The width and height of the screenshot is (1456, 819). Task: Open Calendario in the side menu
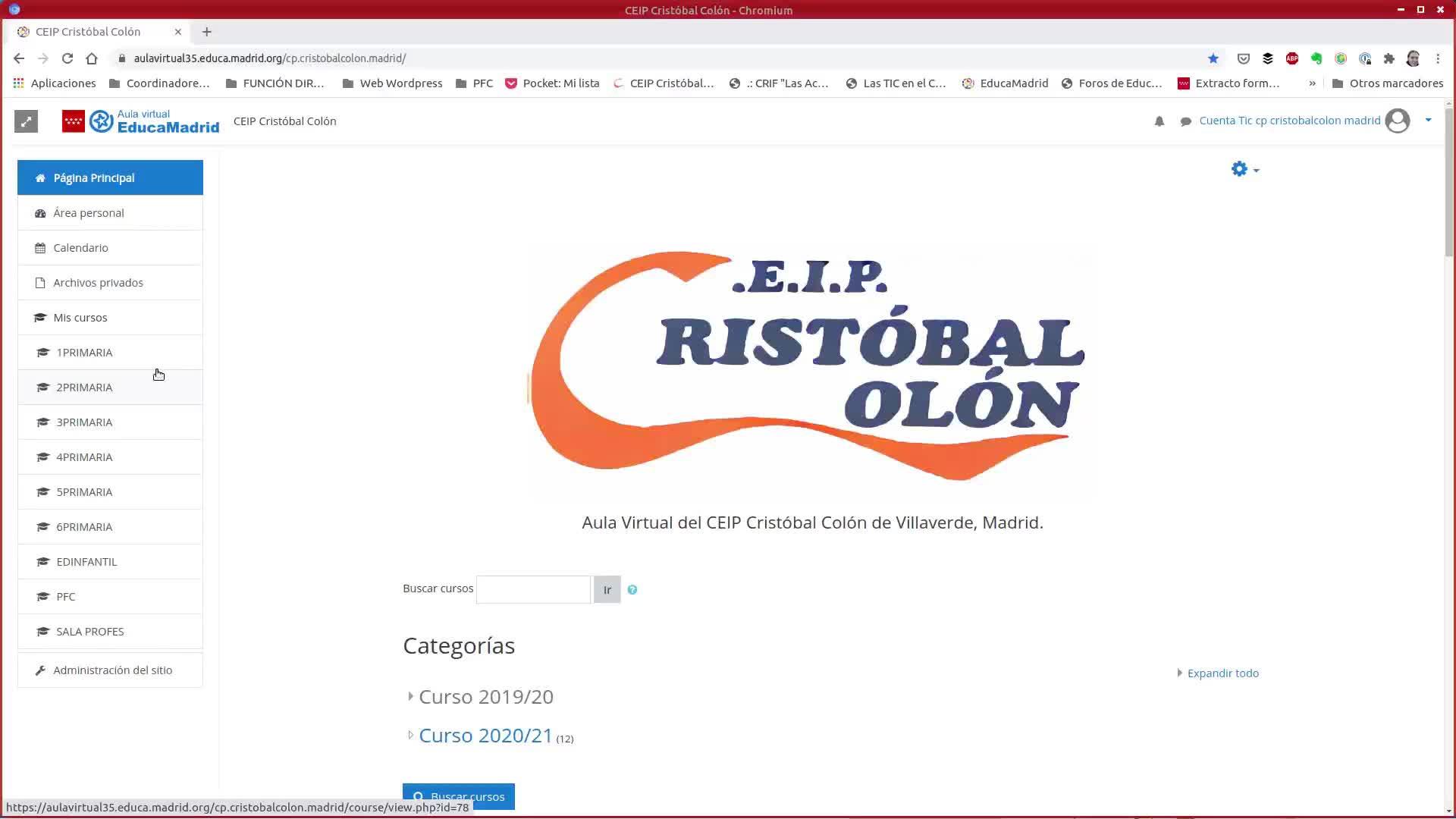(x=80, y=248)
